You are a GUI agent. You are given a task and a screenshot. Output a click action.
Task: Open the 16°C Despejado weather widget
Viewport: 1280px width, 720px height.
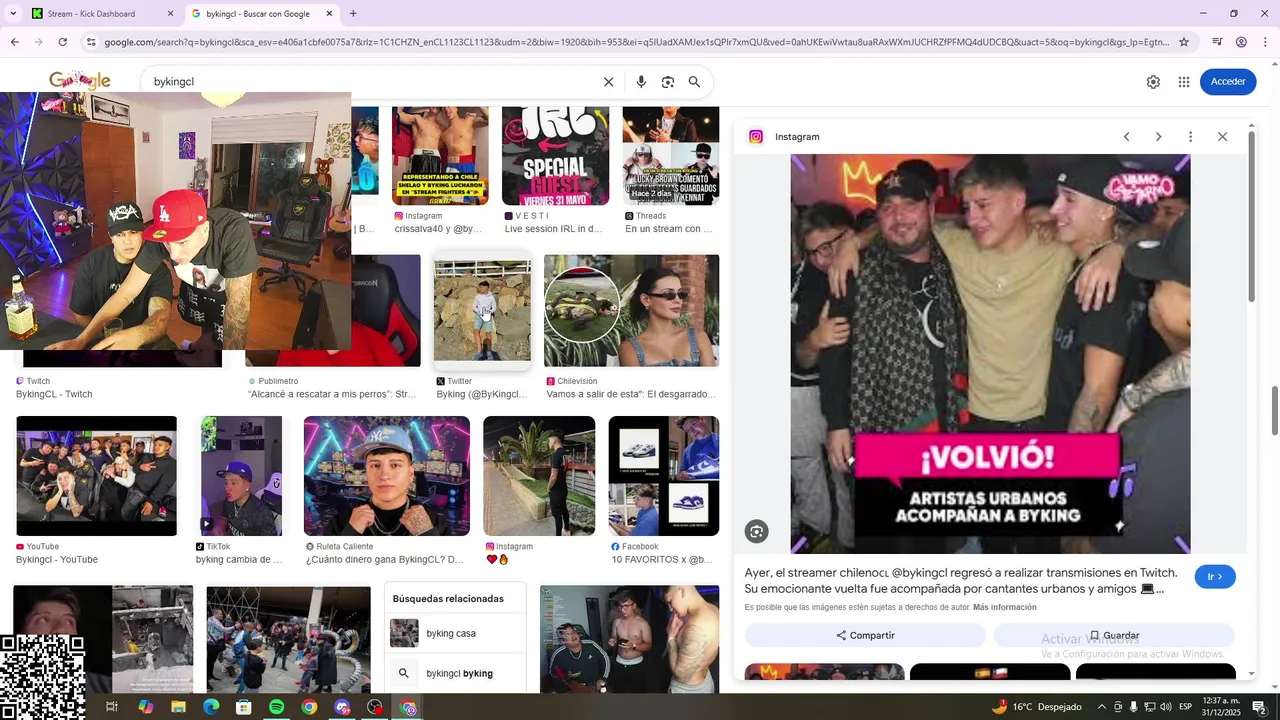[x=1036, y=707]
